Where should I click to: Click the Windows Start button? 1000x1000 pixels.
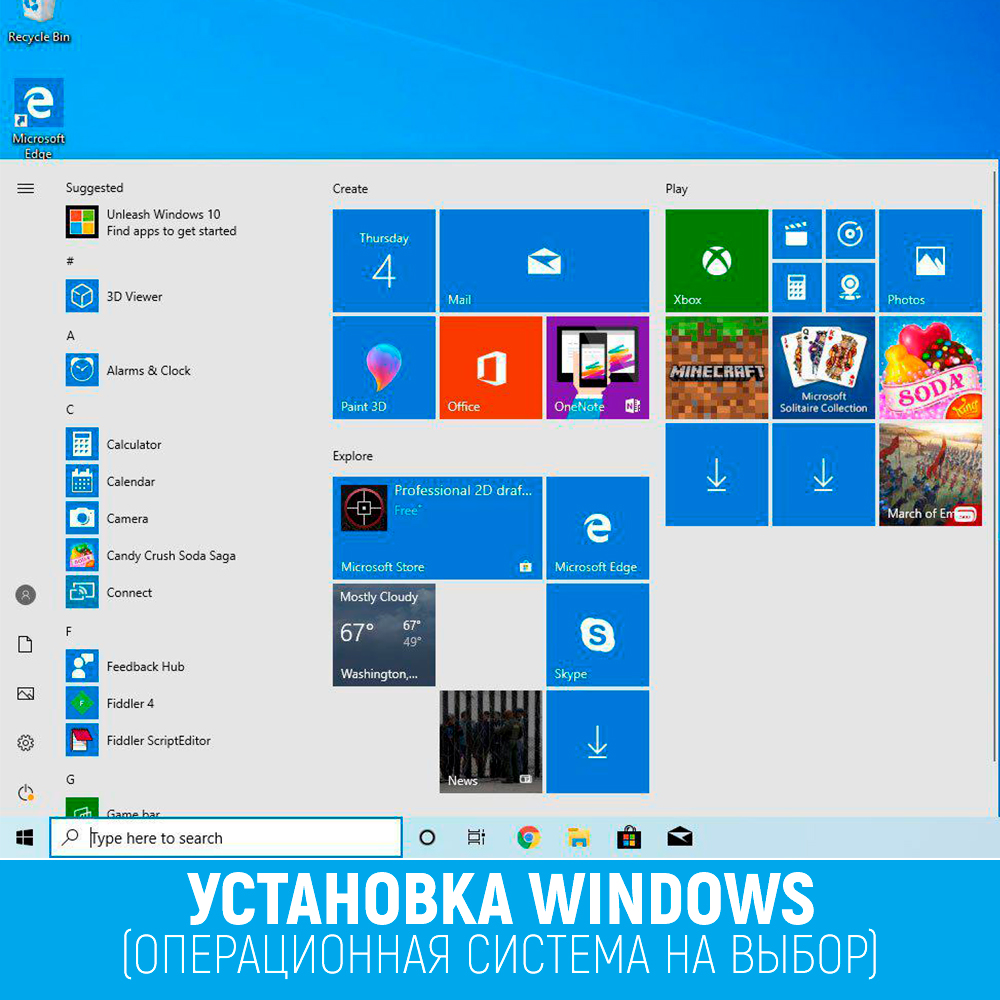click(25, 837)
